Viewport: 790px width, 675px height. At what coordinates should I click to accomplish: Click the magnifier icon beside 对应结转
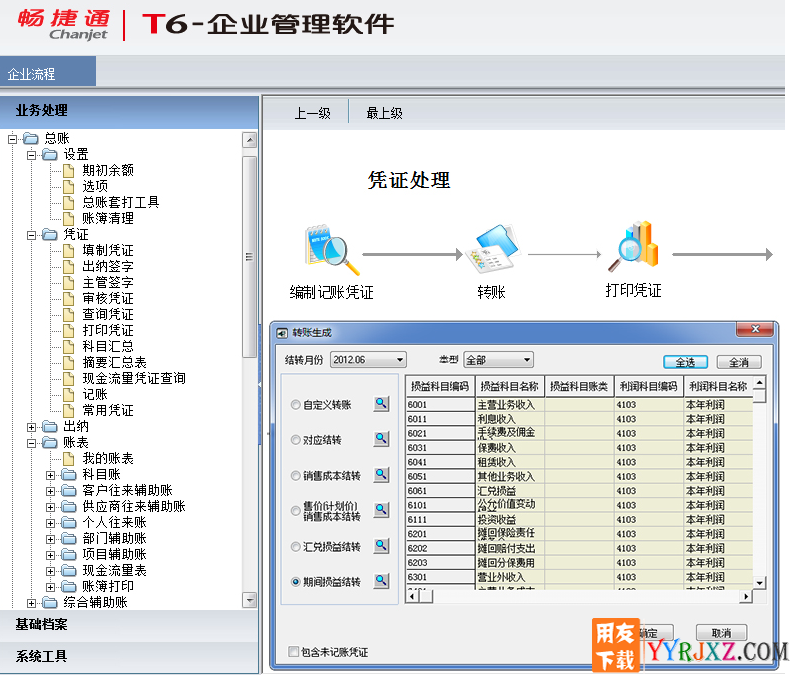pos(381,439)
